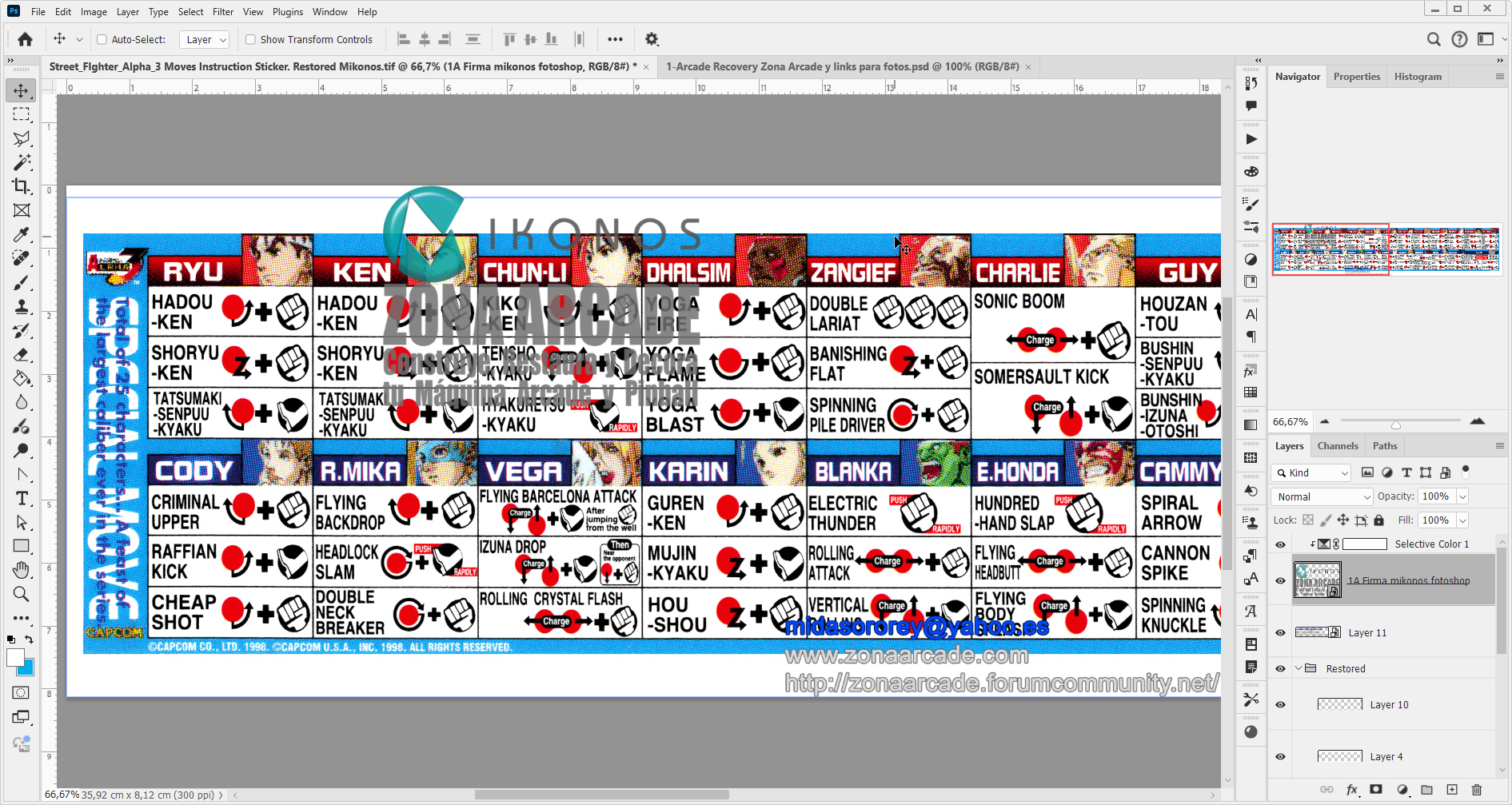Hide the Selective Color 1 layer
1512x805 pixels.
1280,544
